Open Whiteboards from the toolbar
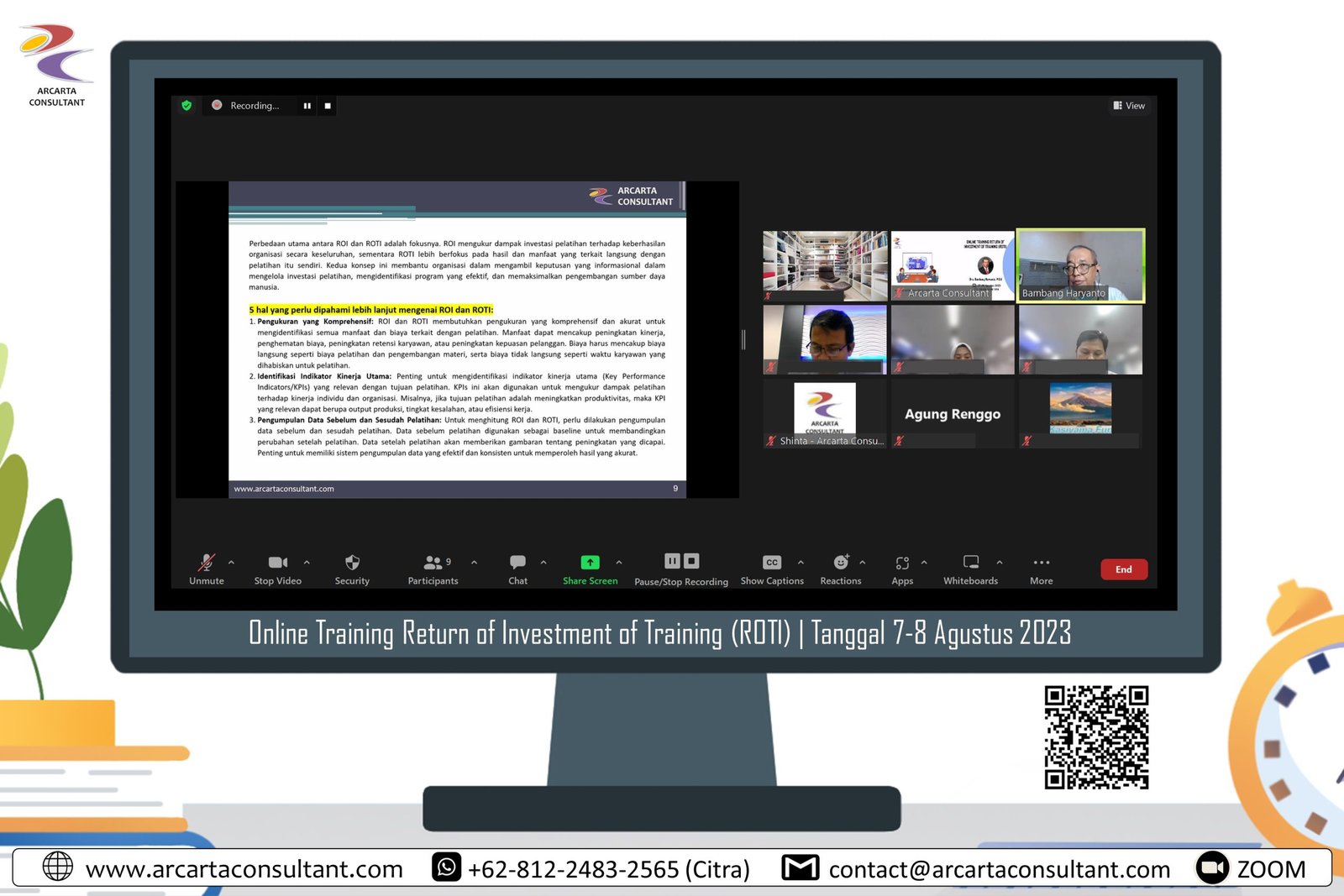The height and width of the screenshot is (896, 1344). [x=970, y=563]
